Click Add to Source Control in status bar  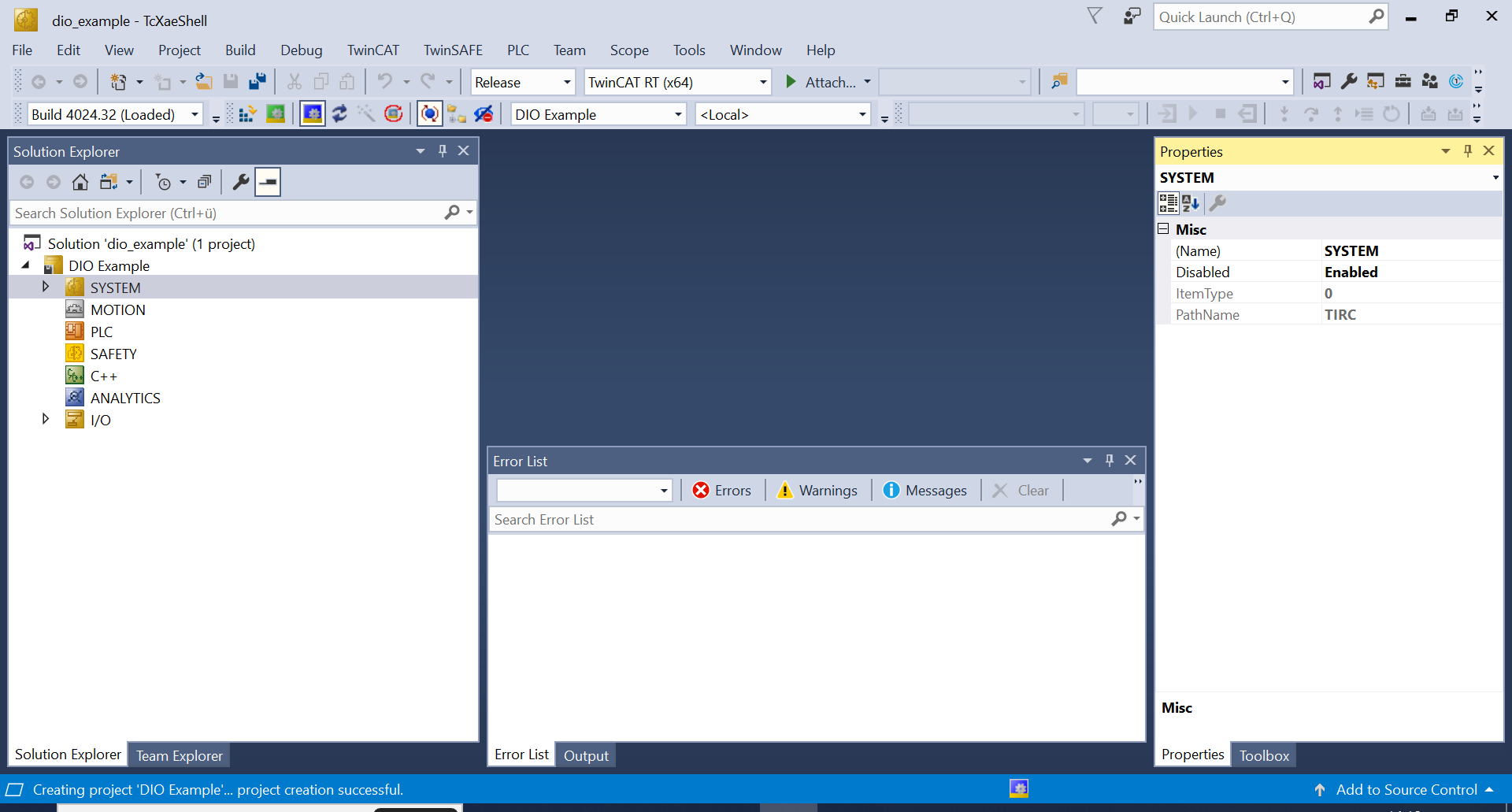point(1404,790)
